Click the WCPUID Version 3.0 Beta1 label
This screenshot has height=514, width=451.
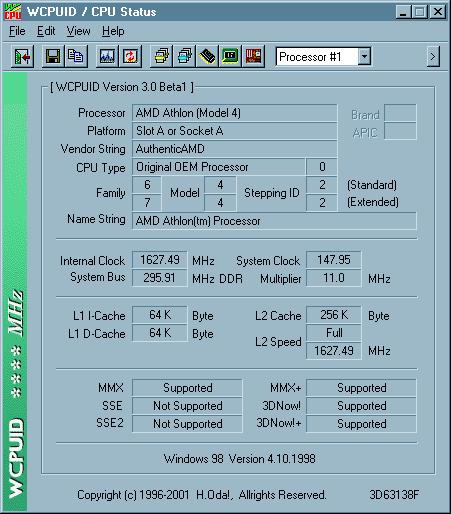(122, 87)
